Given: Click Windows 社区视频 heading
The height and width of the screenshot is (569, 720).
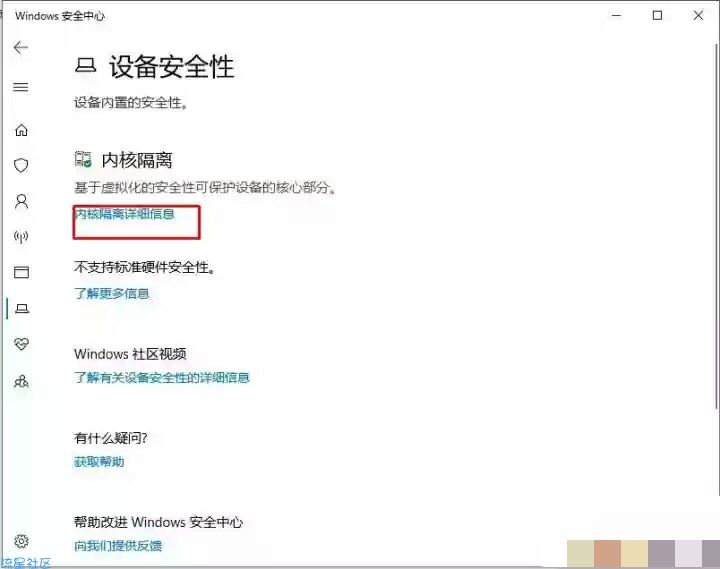Looking at the screenshot, I should (x=130, y=354).
